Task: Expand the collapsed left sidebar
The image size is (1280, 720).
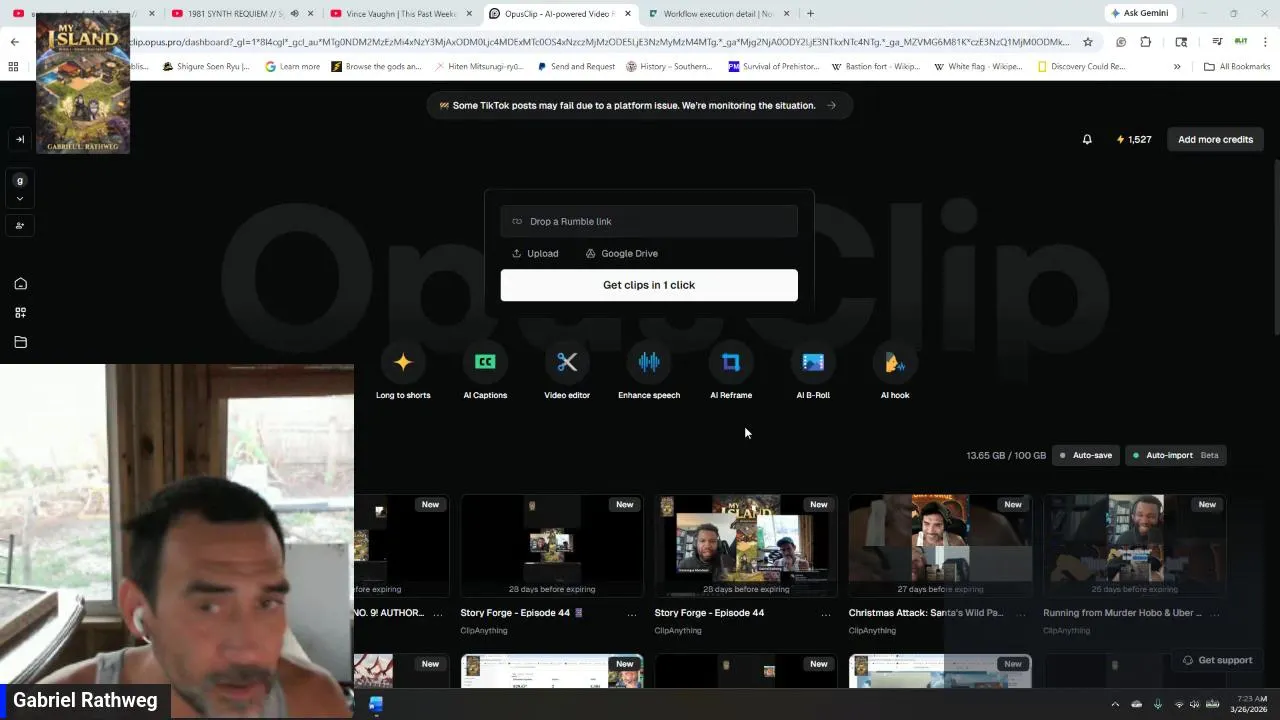Action: click(20, 139)
